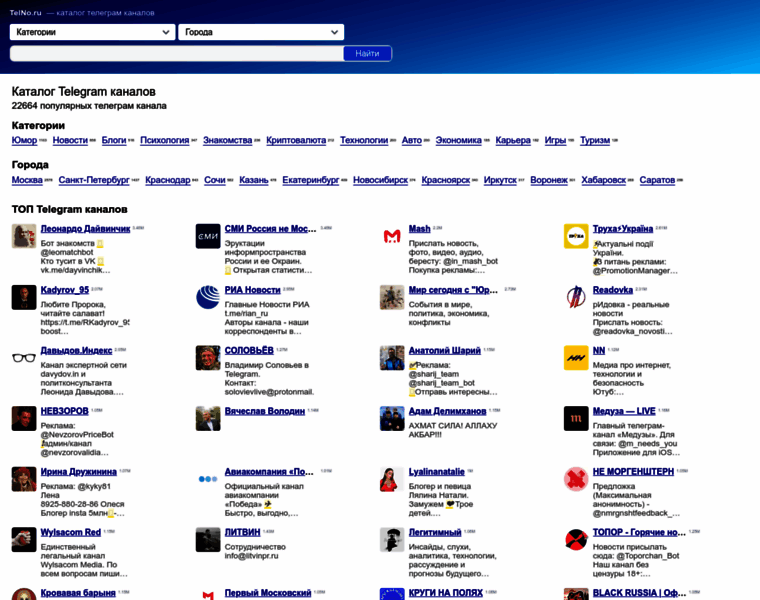This screenshot has width=760, height=600.
Task: Open the Юмор category
Action: pyautogui.click(x=24, y=140)
